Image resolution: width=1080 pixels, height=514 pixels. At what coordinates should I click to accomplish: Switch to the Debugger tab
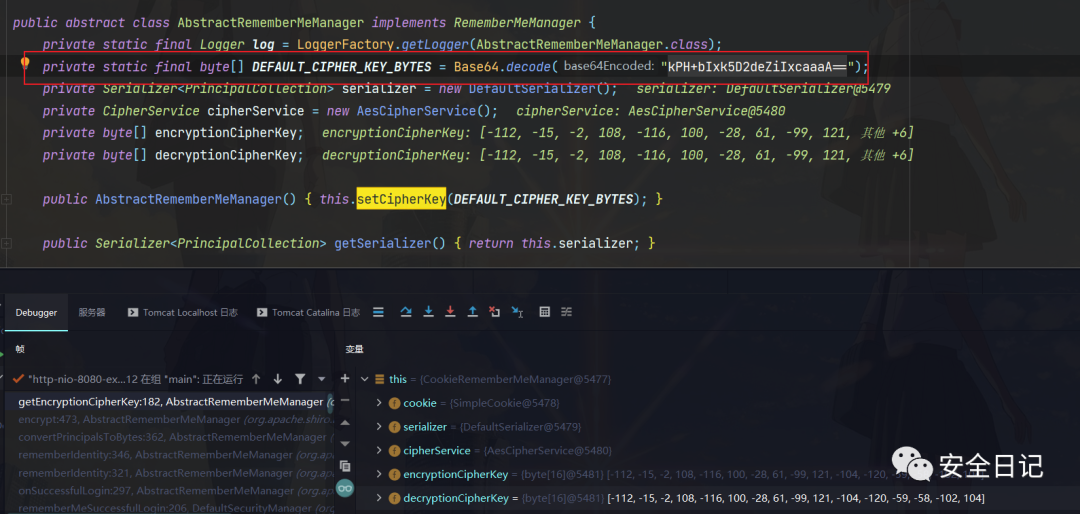click(37, 312)
